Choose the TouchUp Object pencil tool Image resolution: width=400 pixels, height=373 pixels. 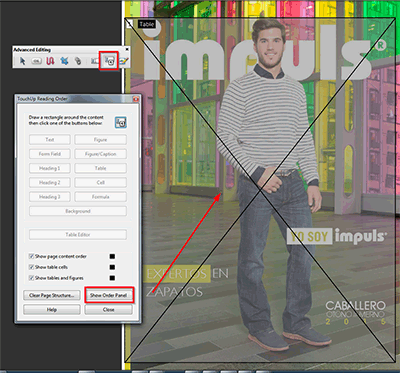coord(124,61)
